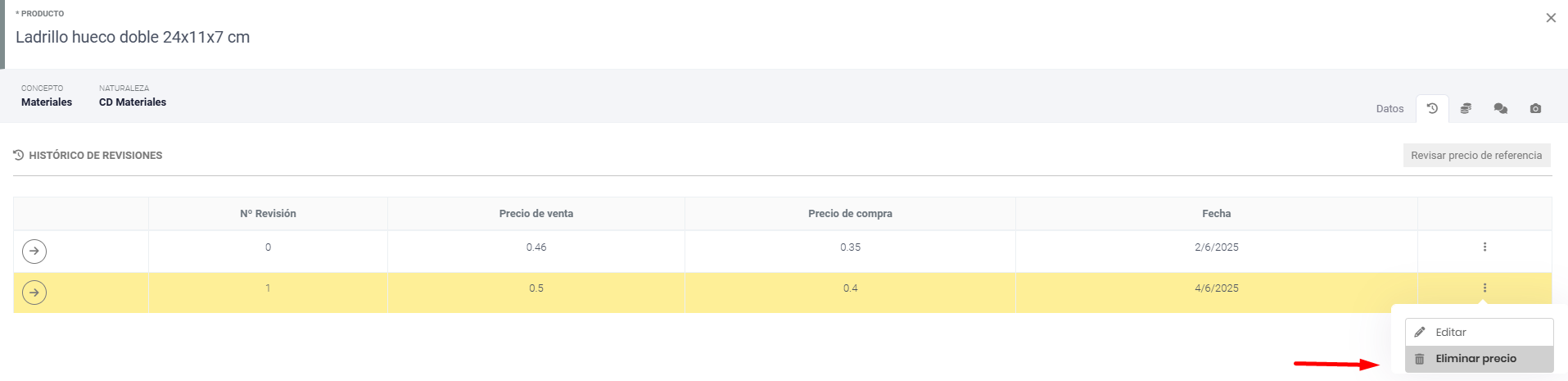Click the product name field 'Ladrillo hueco doble'
The width and height of the screenshot is (1568, 381).
click(133, 37)
